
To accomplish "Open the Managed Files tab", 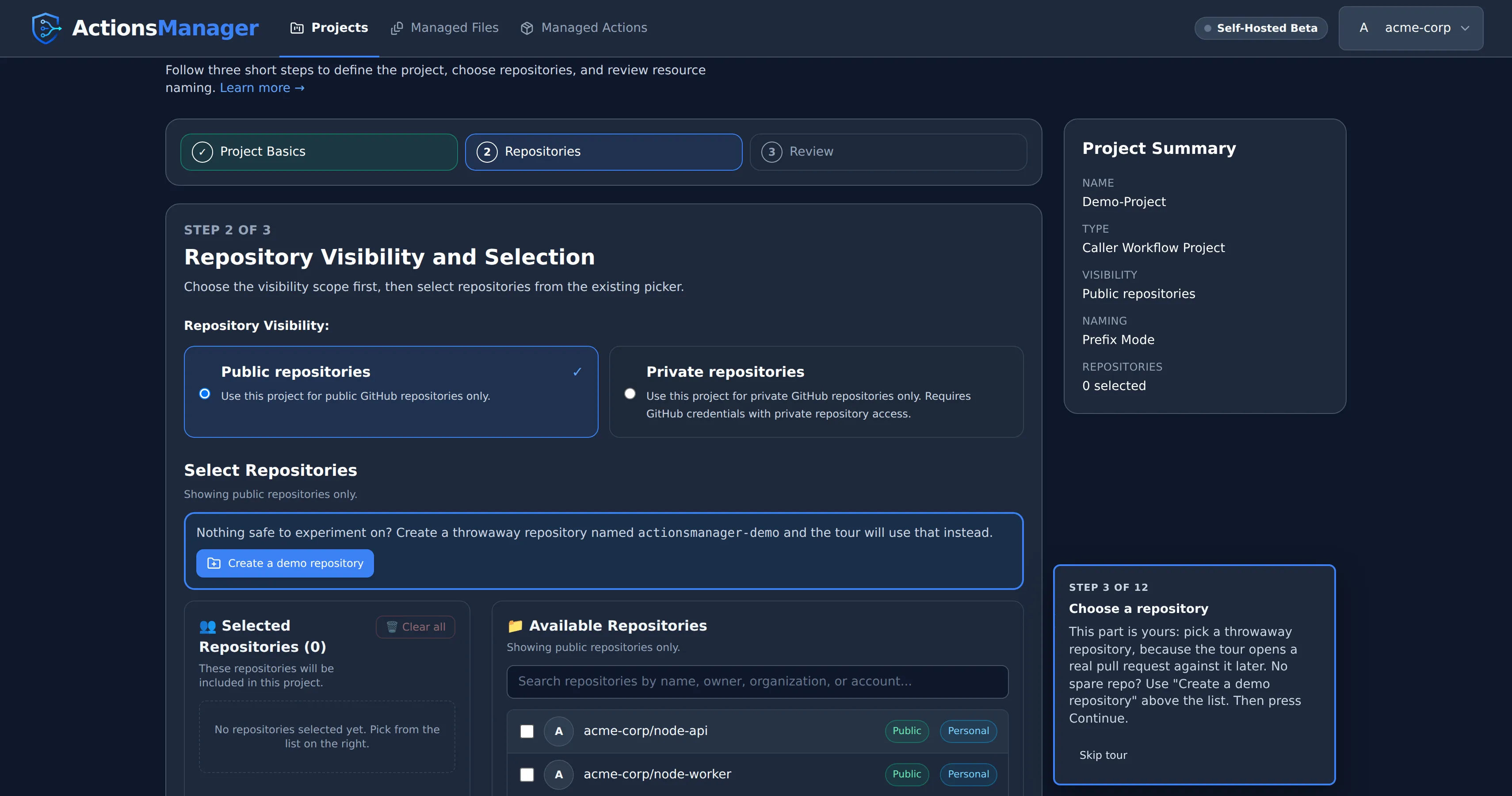I will pyautogui.click(x=444, y=28).
